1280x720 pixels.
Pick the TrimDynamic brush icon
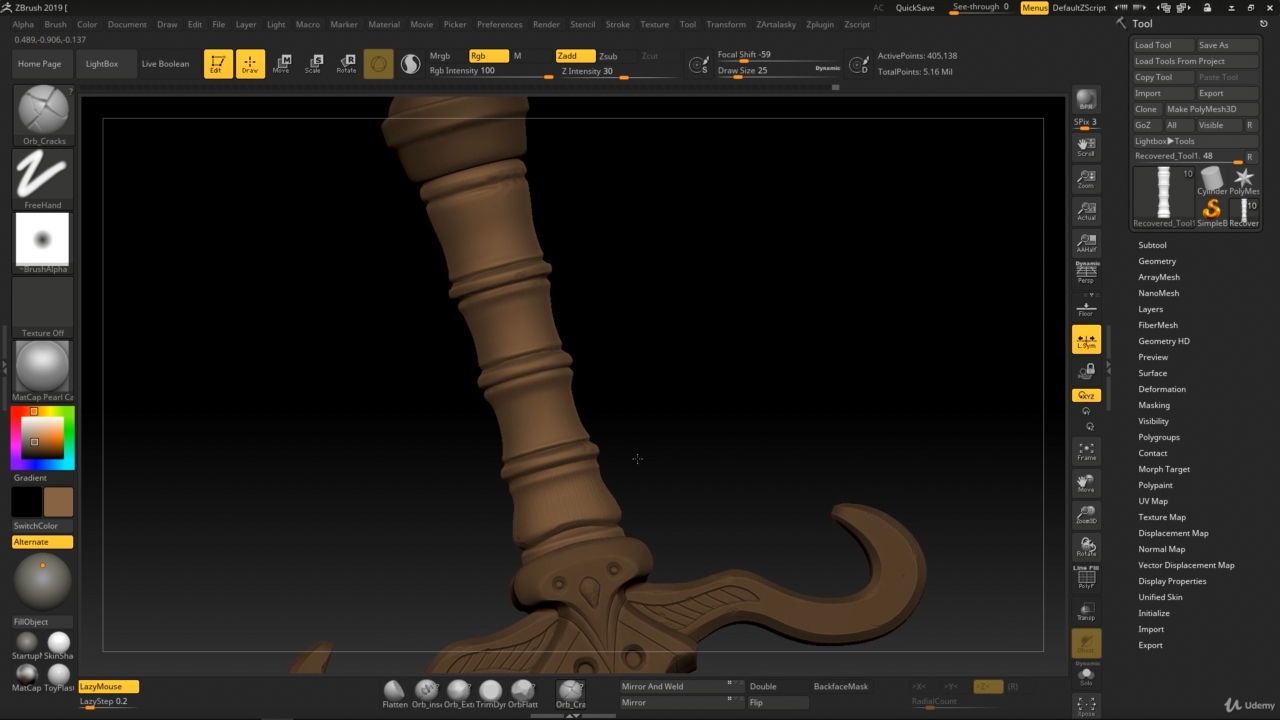click(x=490, y=691)
